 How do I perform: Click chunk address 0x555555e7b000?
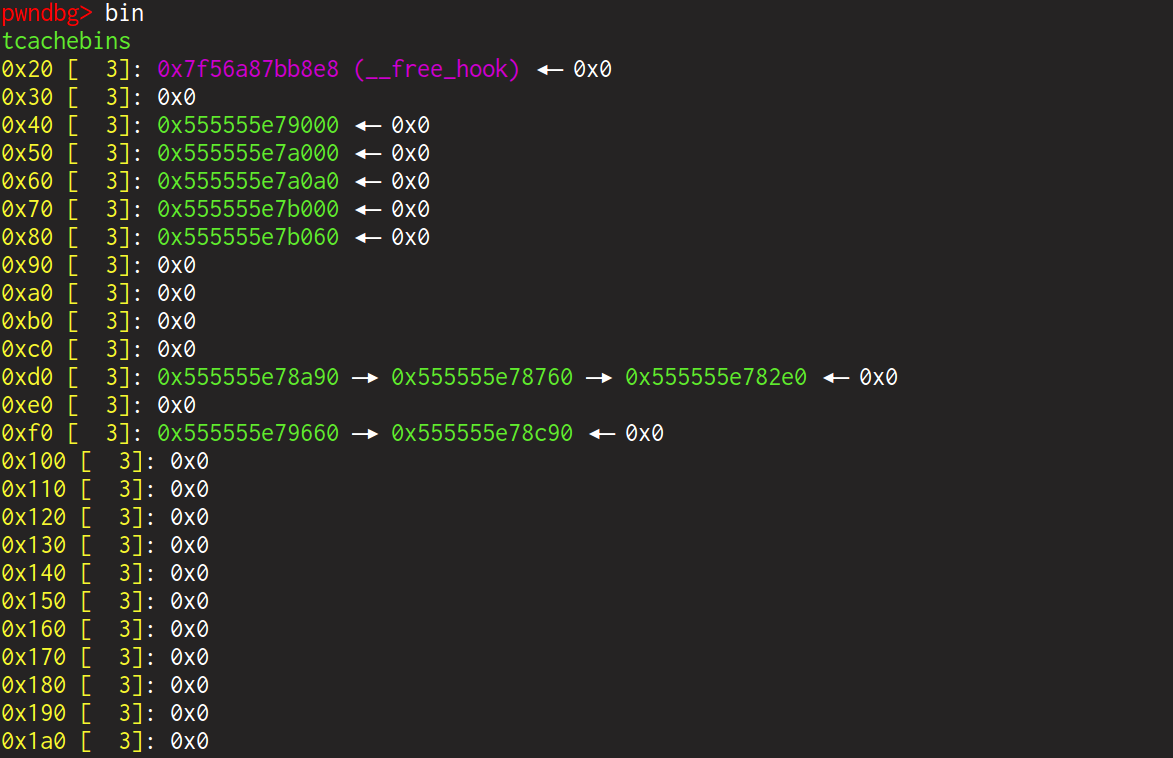tap(248, 210)
